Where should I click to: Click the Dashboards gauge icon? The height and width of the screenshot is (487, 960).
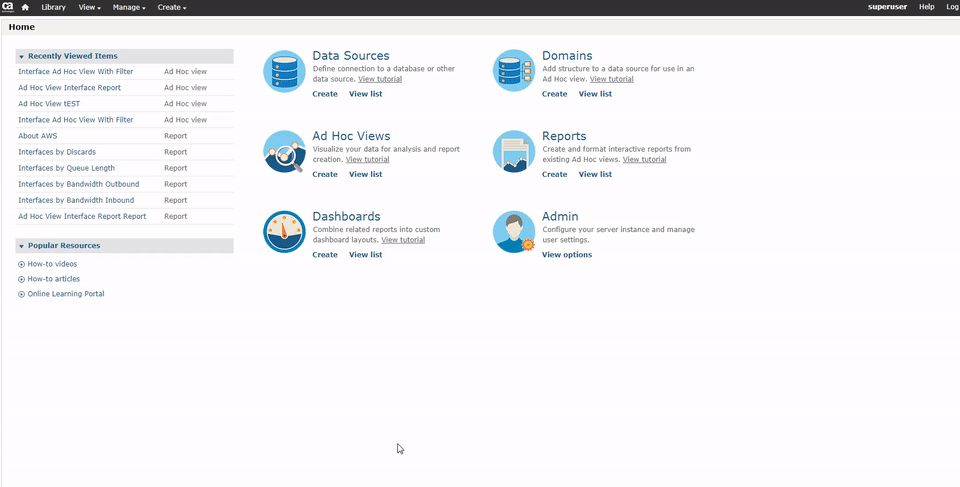click(284, 232)
